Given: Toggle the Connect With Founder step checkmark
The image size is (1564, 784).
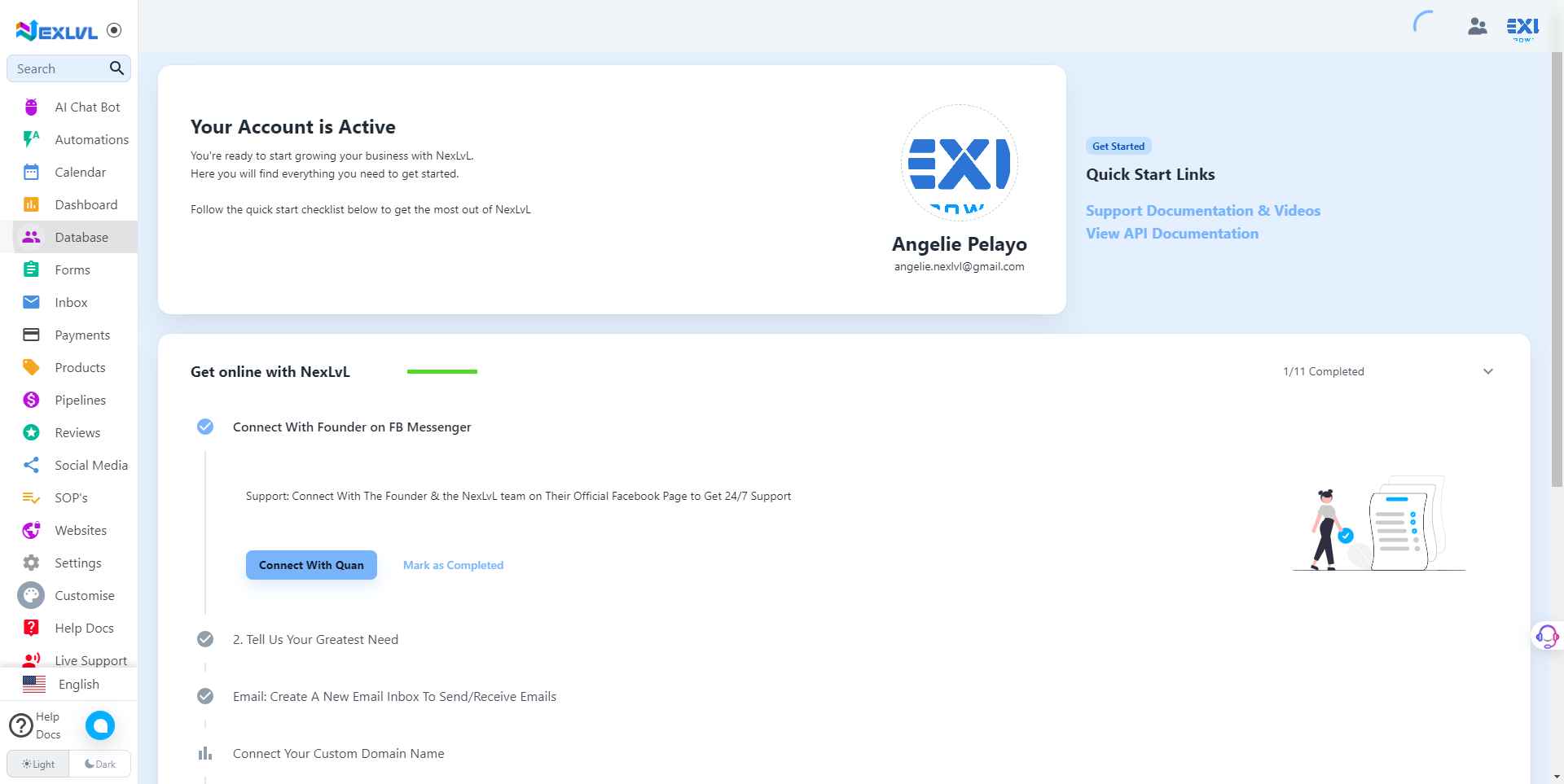Looking at the screenshot, I should (x=205, y=427).
